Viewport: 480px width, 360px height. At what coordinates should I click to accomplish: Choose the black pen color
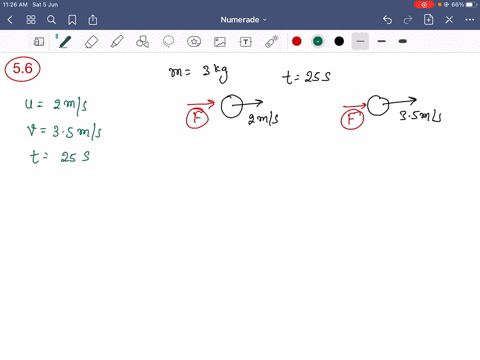[x=339, y=41]
